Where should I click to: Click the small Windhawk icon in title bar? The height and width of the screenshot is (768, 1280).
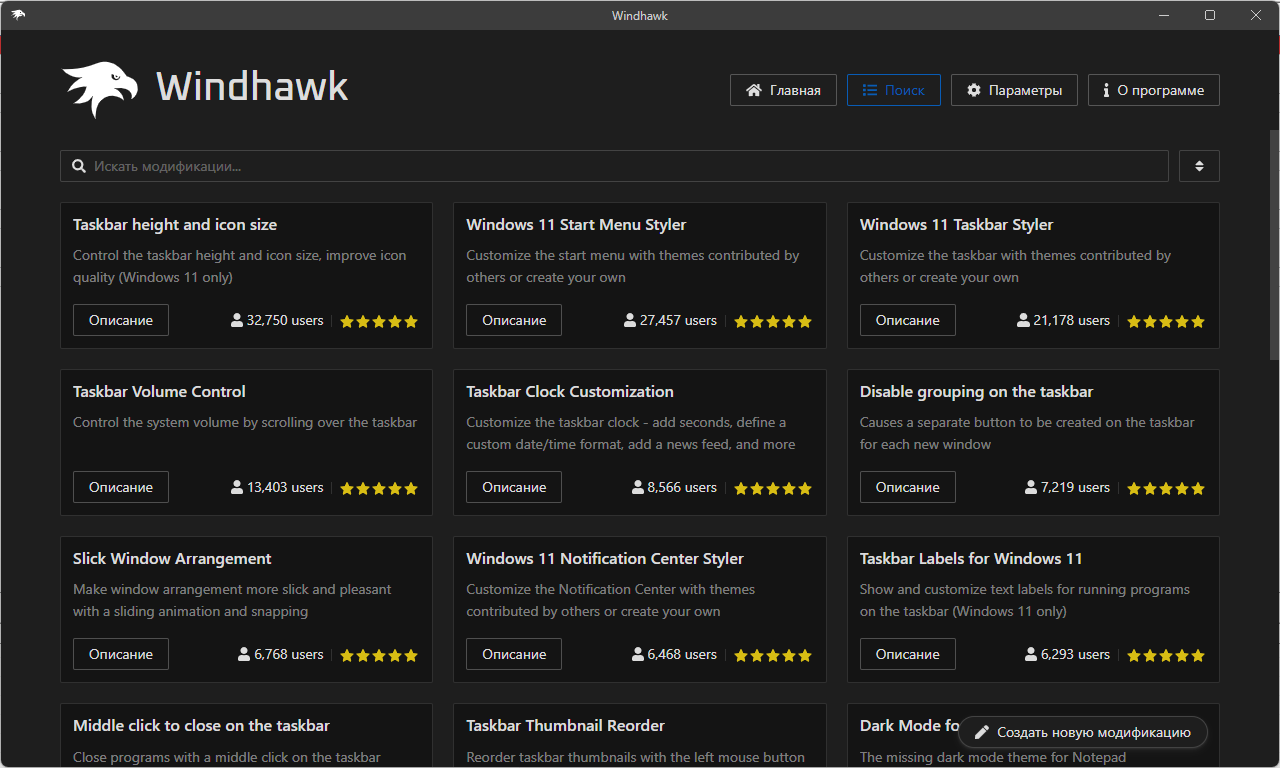18,15
